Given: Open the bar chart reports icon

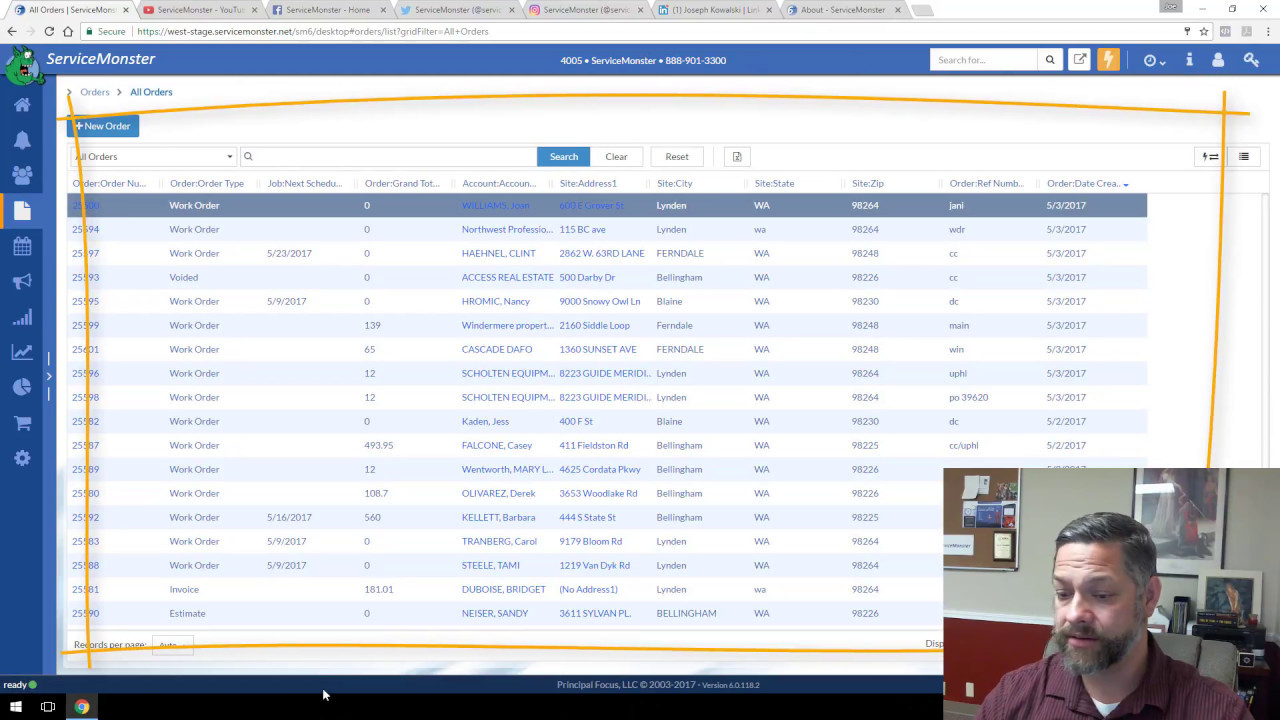Looking at the screenshot, I should [22, 318].
